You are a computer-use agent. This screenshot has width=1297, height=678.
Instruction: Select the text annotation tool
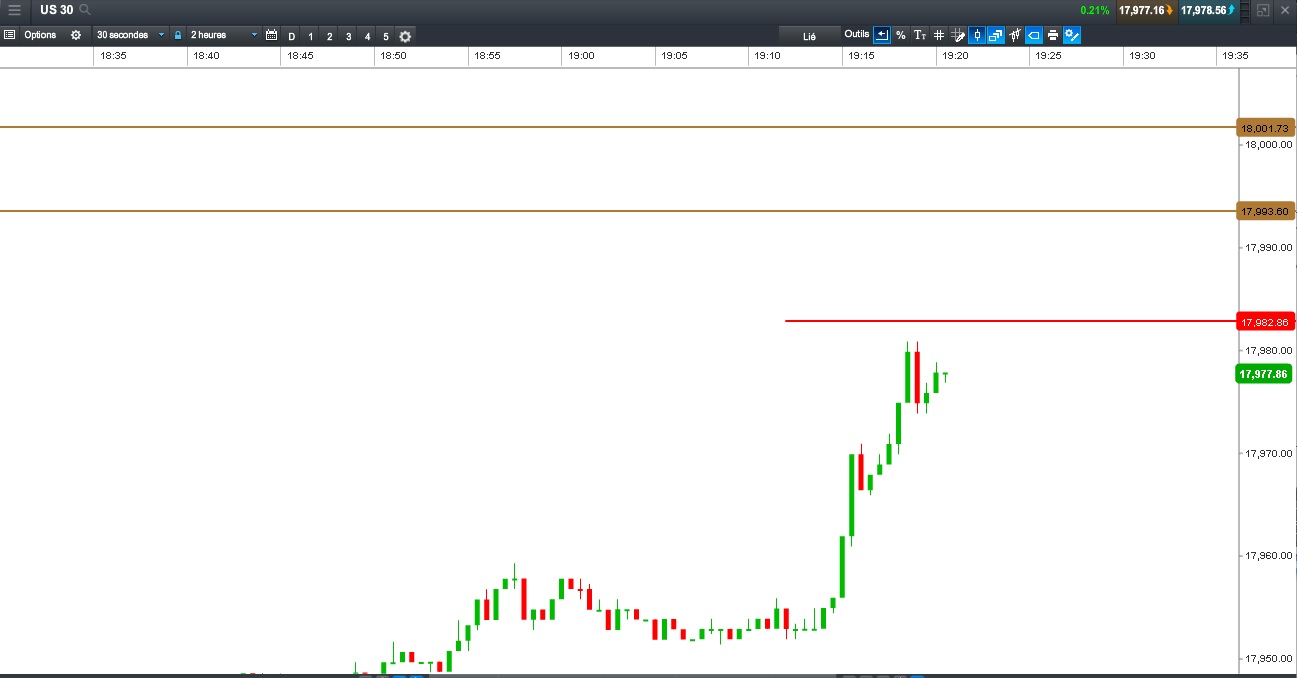[920, 35]
